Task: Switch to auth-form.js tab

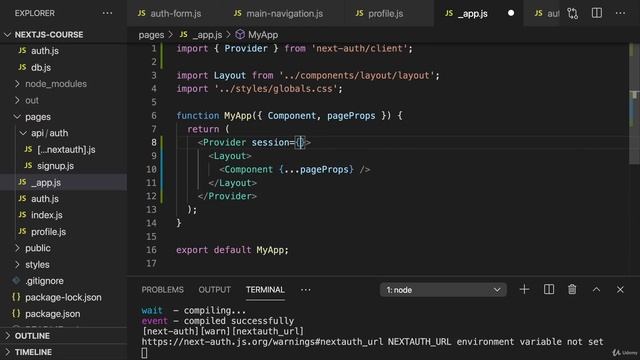Action: (176, 13)
